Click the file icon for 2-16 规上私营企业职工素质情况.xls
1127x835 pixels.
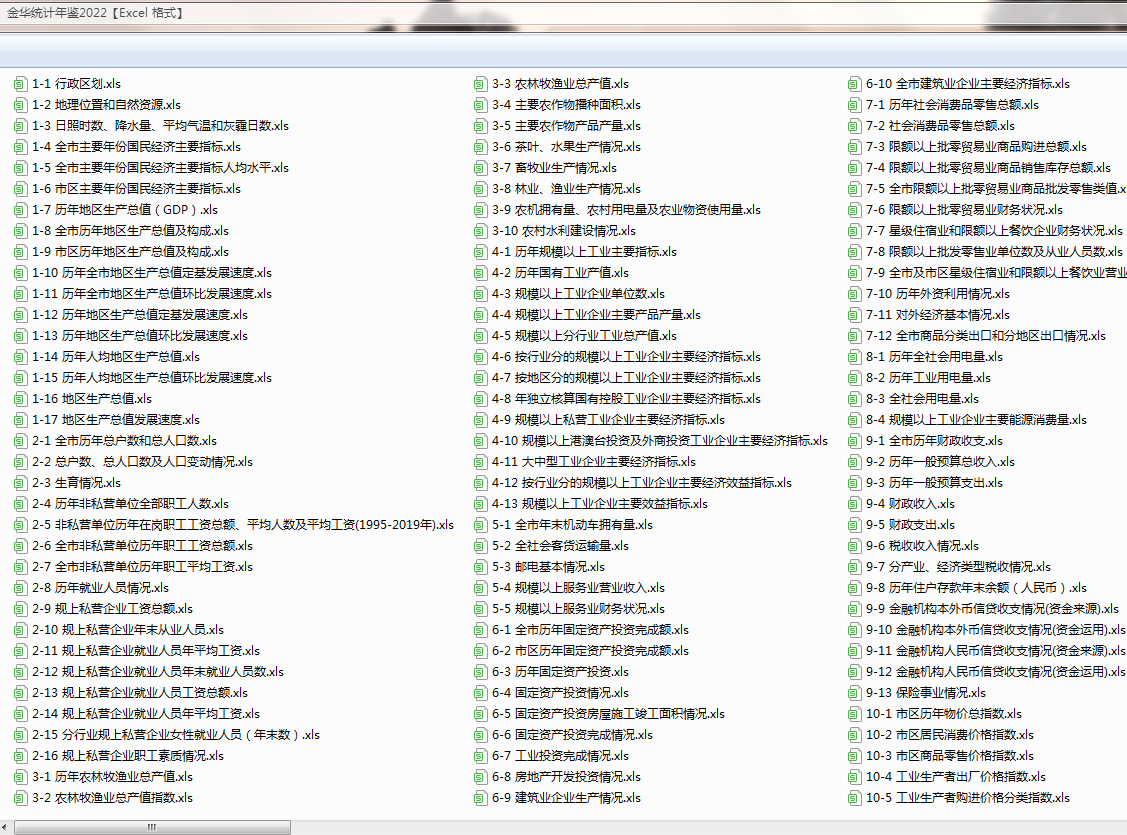(20, 757)
